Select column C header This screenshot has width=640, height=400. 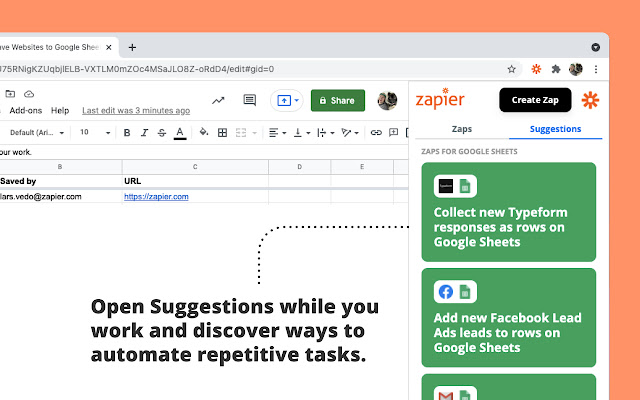(x=195, y=167)
